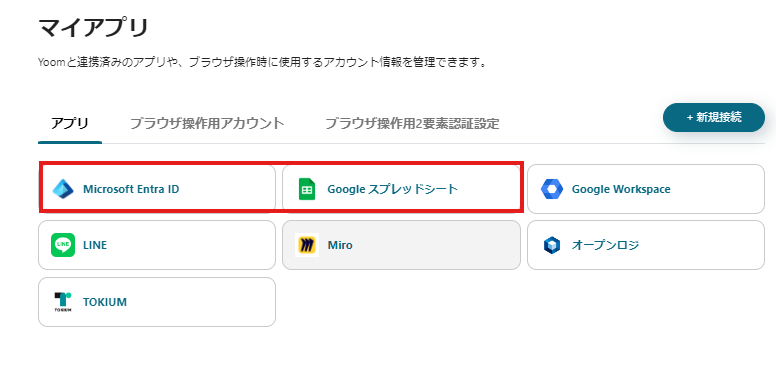Image resolution: width=776 pixels, height=376 pixels.
Task: Click the blue Google Workspace hexagon icon
Action: point(552,189)
